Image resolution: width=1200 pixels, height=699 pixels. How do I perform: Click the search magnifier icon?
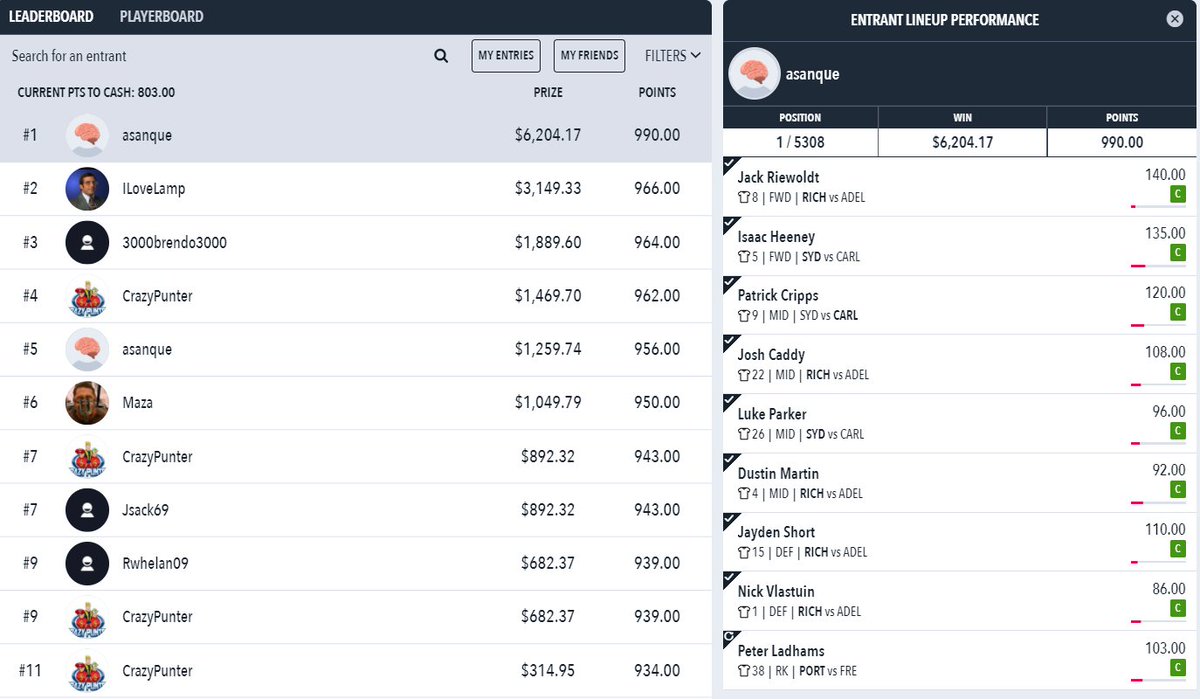click(x=441, y=56)
